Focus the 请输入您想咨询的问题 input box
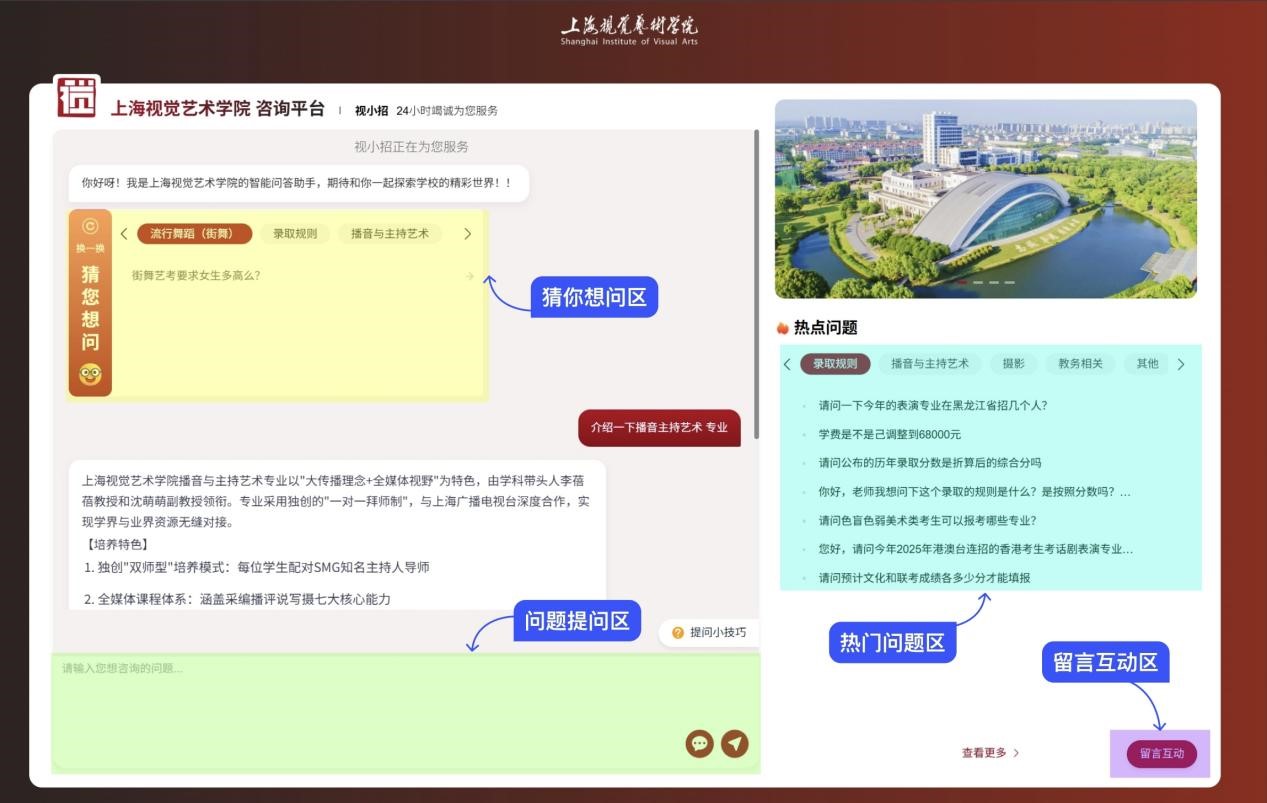Viewport: 1267px width, 803px height. coord(406,713)
